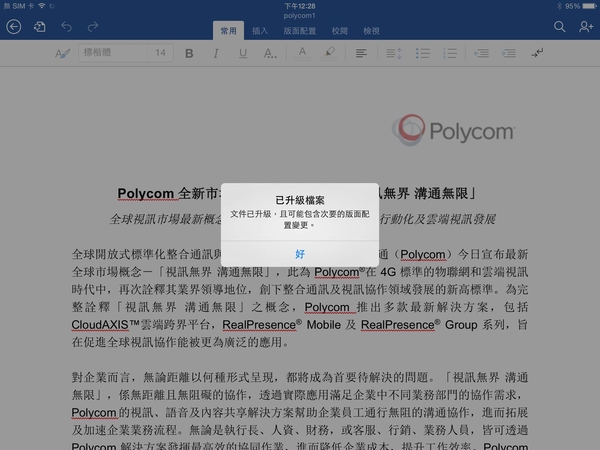The height and width of the screenshot is (450, 600).
Task: Open the file save options icon
Action: [39, 27]
